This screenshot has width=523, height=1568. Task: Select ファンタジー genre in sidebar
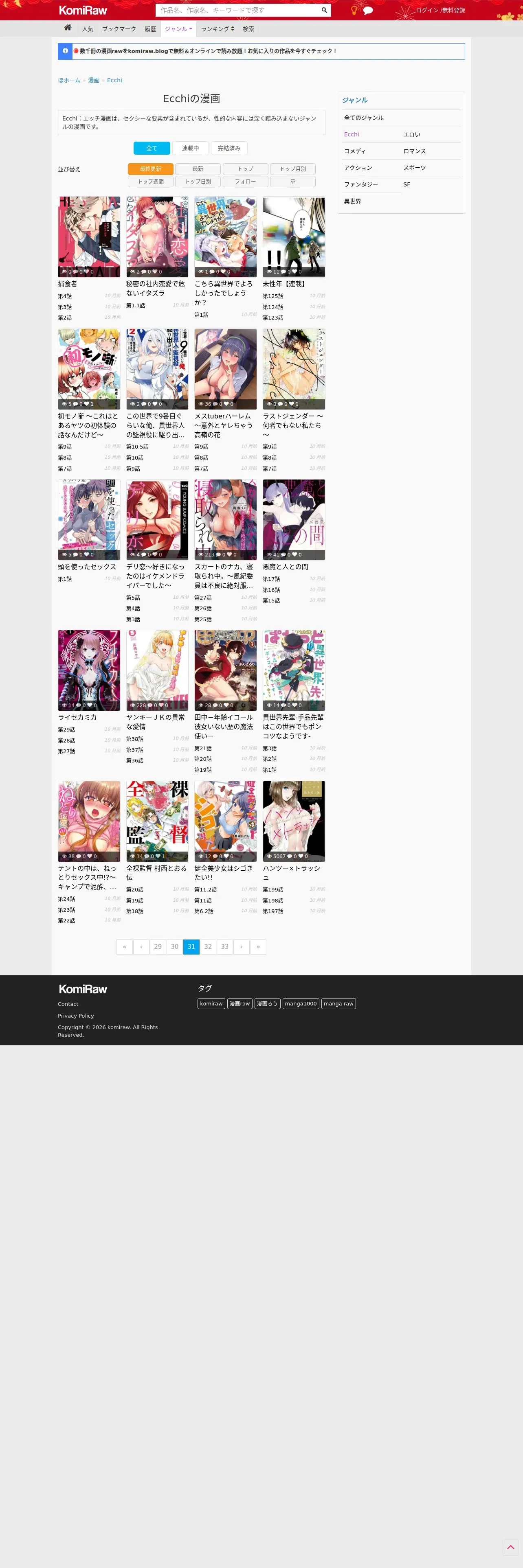tap(361, 184)
